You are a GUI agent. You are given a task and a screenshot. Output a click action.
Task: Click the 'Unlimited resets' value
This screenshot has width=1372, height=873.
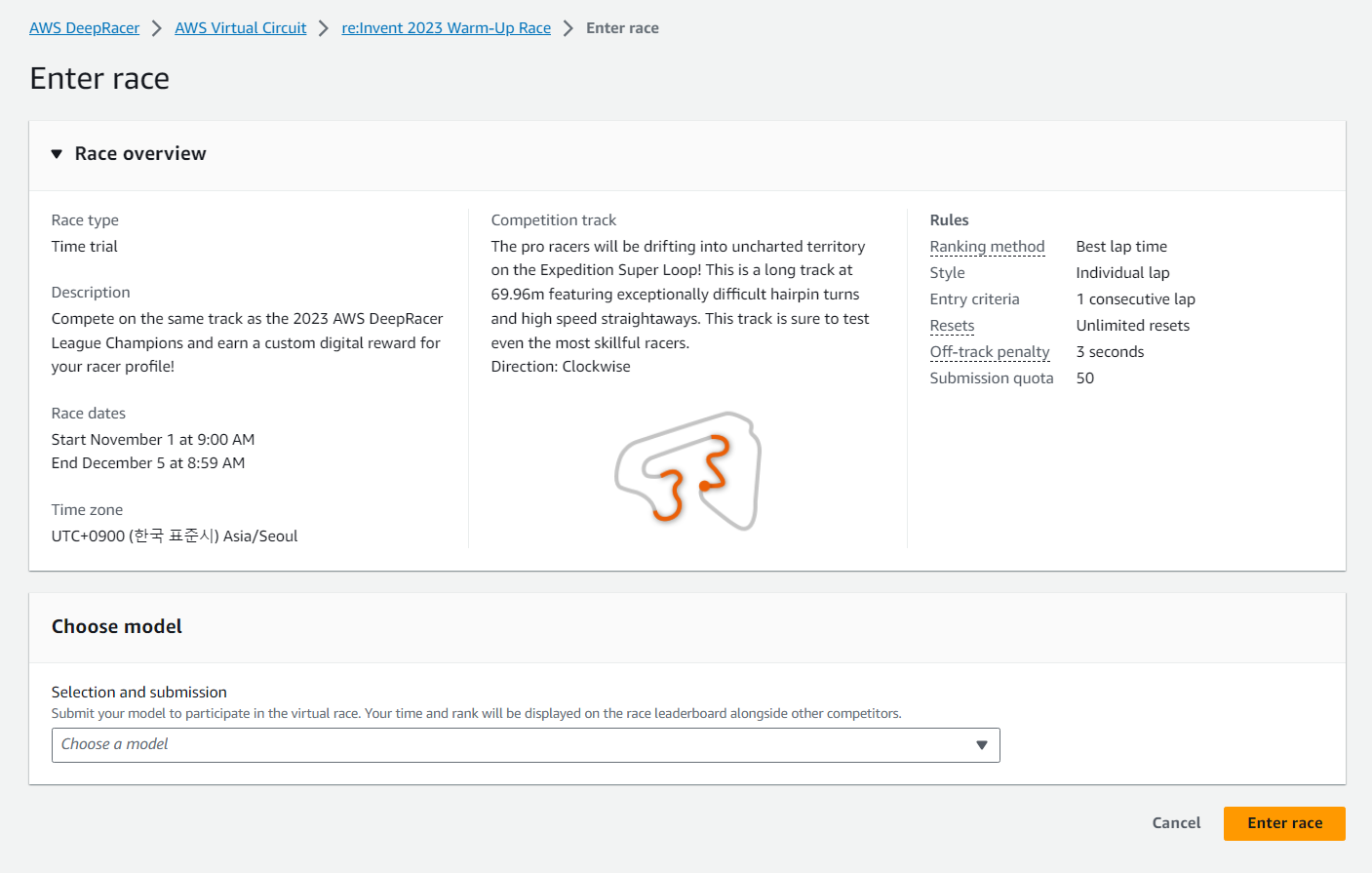(x=1133, y=326)
